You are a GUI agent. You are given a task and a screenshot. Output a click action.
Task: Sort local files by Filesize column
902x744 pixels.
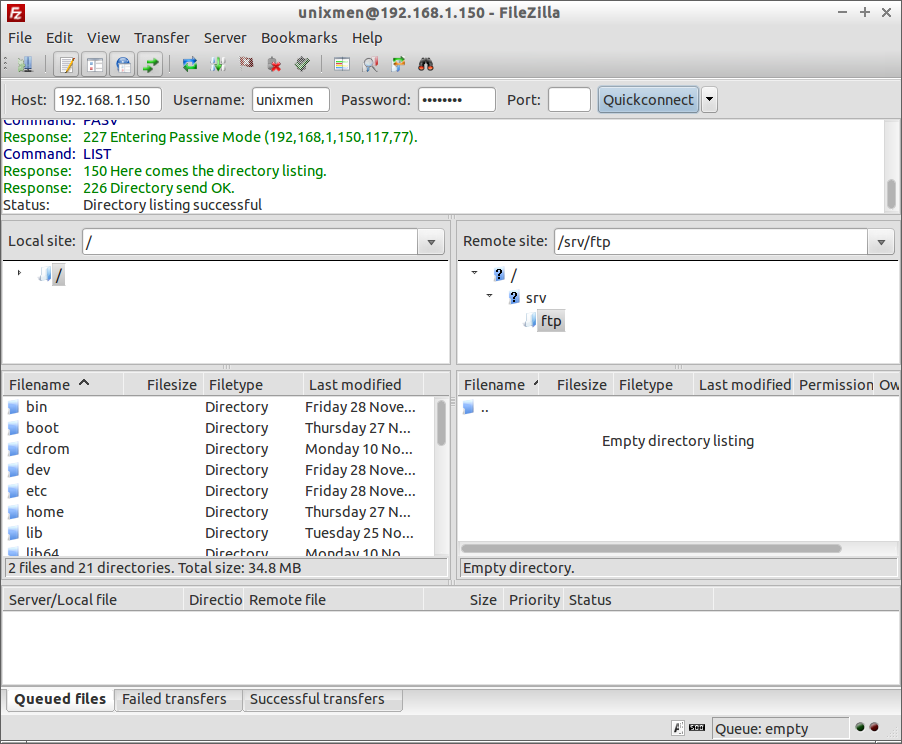(162, 384)
